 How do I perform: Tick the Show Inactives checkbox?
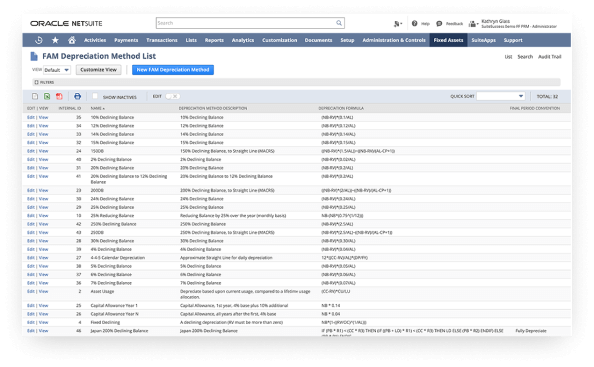[x=95, y=96]
